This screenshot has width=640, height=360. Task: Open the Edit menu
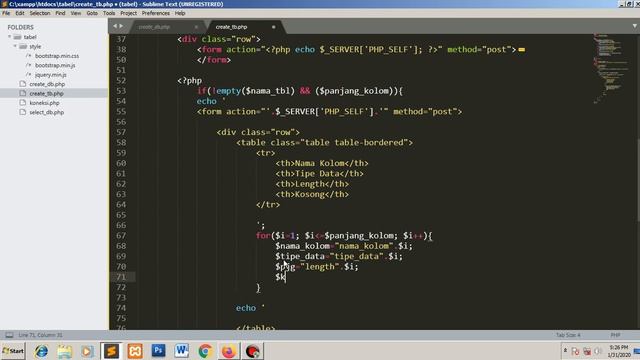(x=20, y=13)
